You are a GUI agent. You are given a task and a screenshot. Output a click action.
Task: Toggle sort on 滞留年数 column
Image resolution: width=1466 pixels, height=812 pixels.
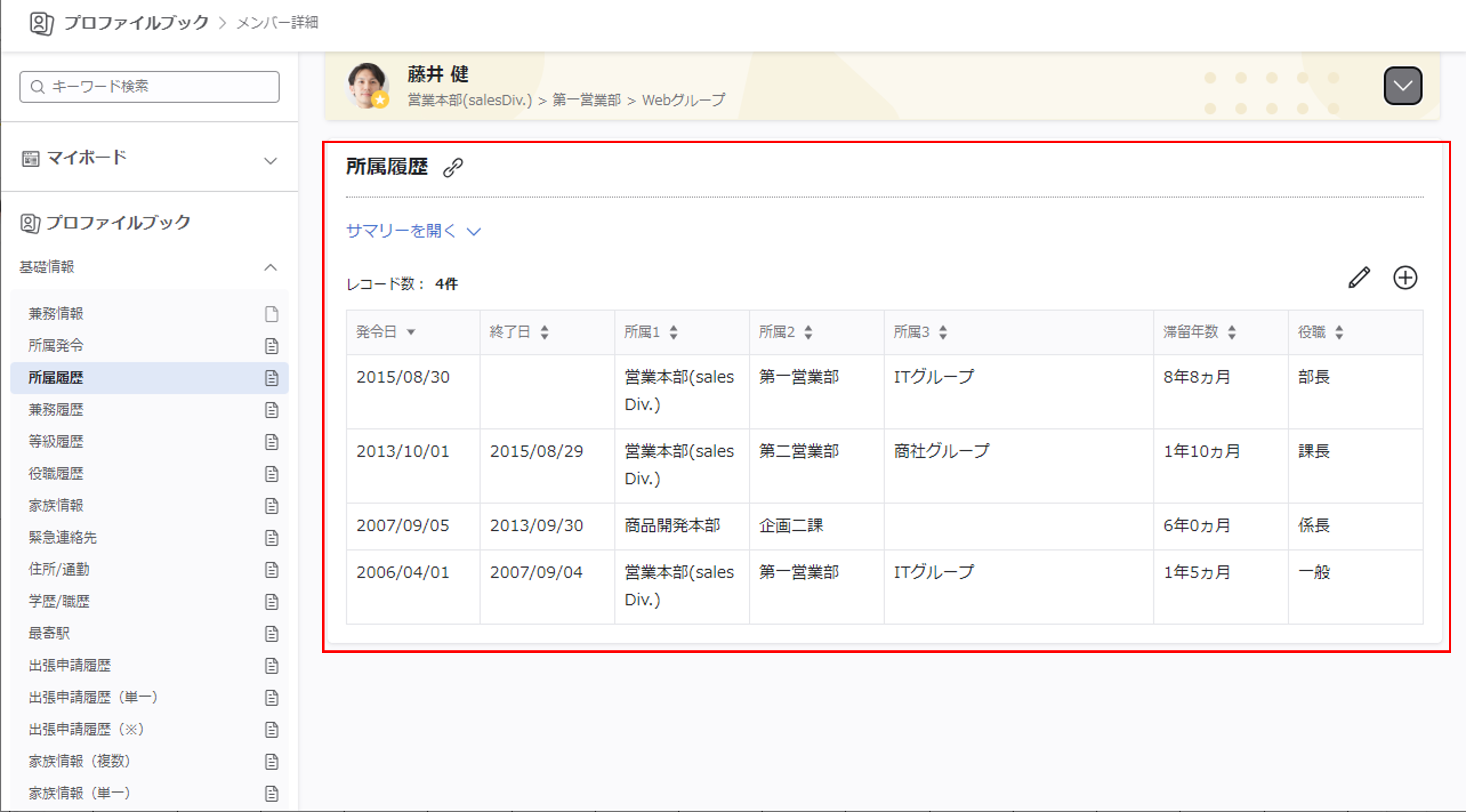pyautogui.click(x=1232, y=332)
